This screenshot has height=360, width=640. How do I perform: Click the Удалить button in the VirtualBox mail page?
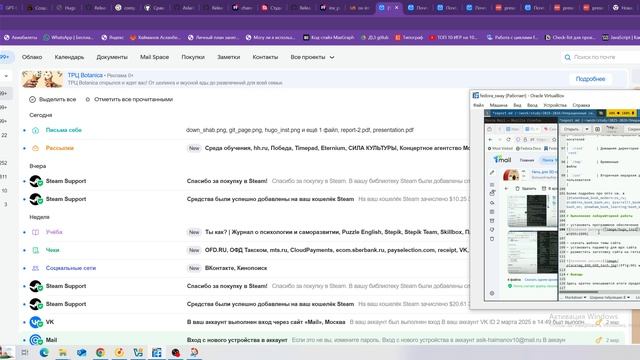tap(526, 189)
